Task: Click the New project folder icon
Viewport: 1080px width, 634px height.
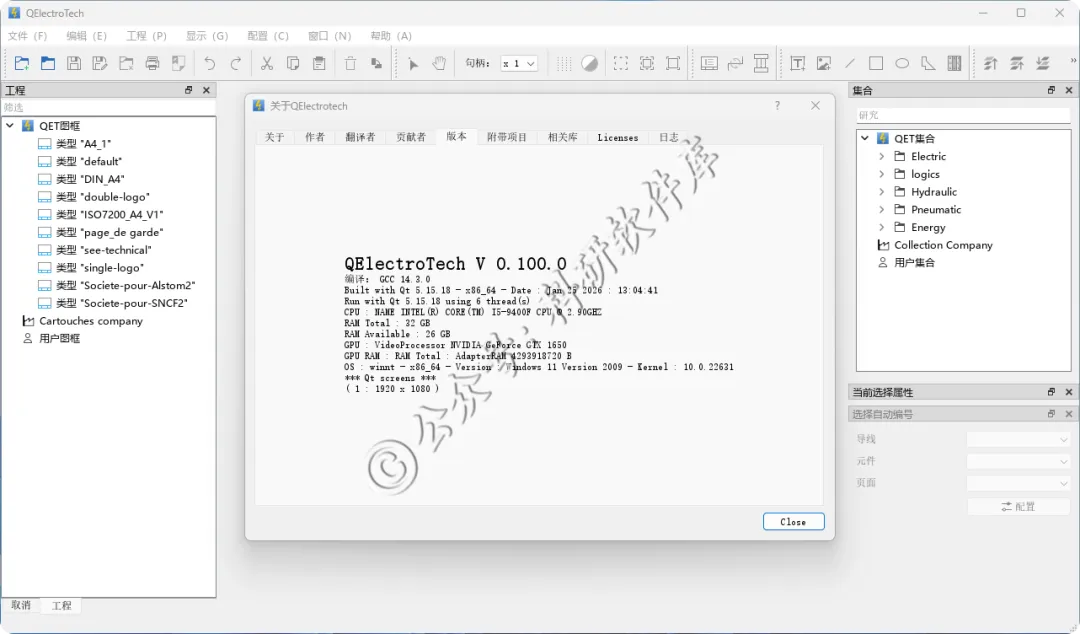Action: tap(22, 63)
